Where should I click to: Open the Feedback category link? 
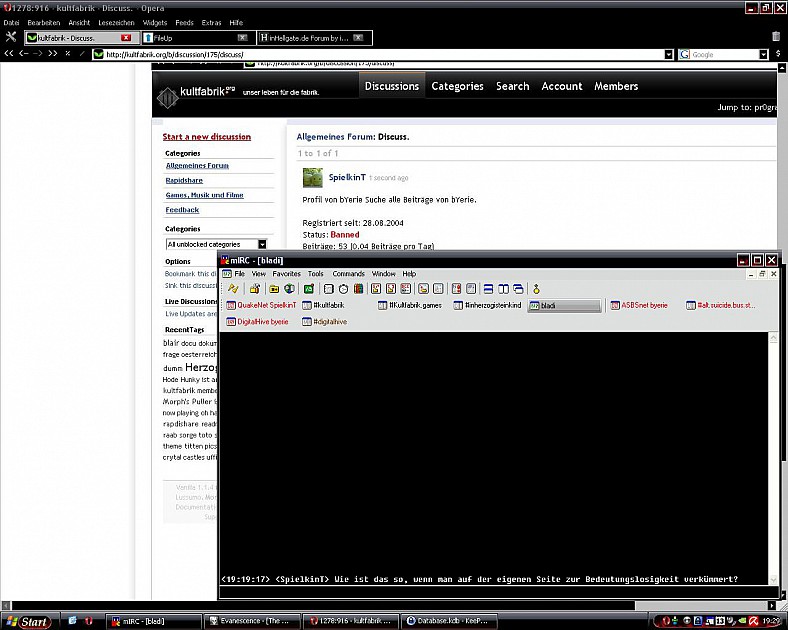point(182,210)
